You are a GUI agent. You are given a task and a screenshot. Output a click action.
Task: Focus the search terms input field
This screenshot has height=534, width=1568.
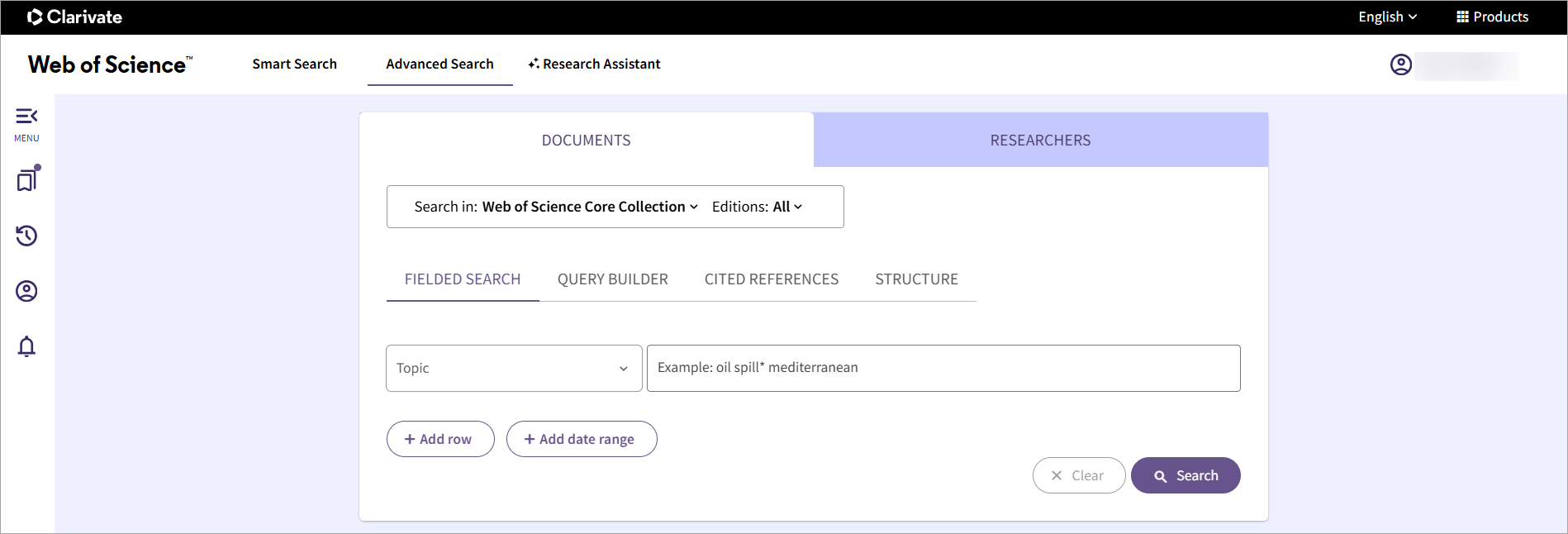(x=943, y=368)
